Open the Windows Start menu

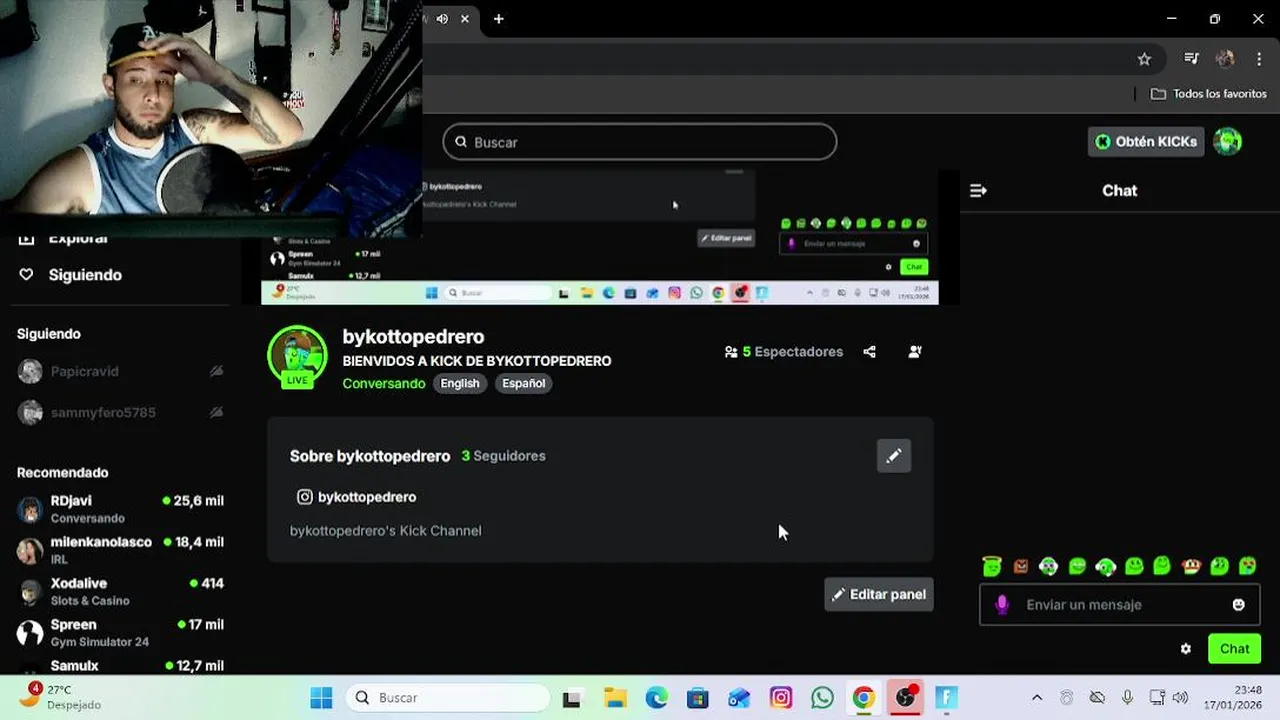(x=321, y=698)
